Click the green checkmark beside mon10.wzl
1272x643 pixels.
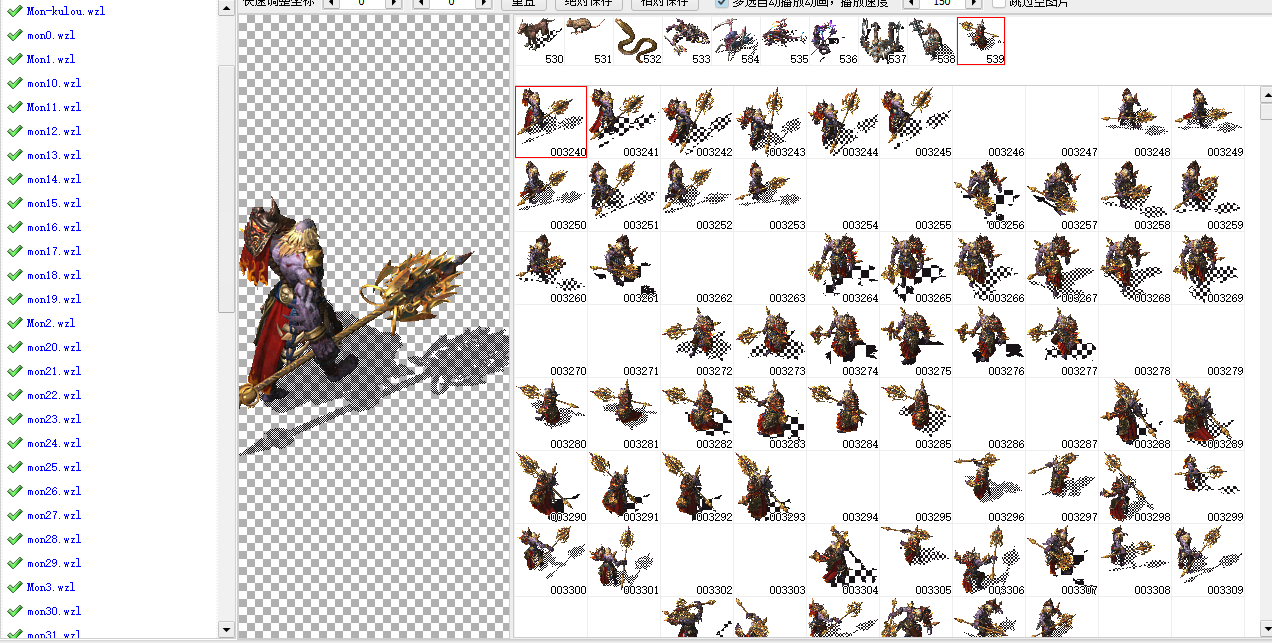pos(14,83)
